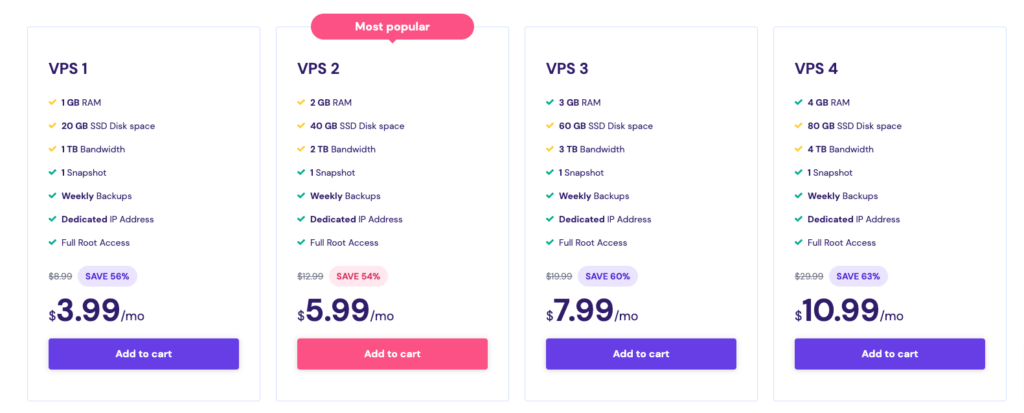Add VPS 4 plan to cart
Screen dimensions: 1024x413
point(889,354)
